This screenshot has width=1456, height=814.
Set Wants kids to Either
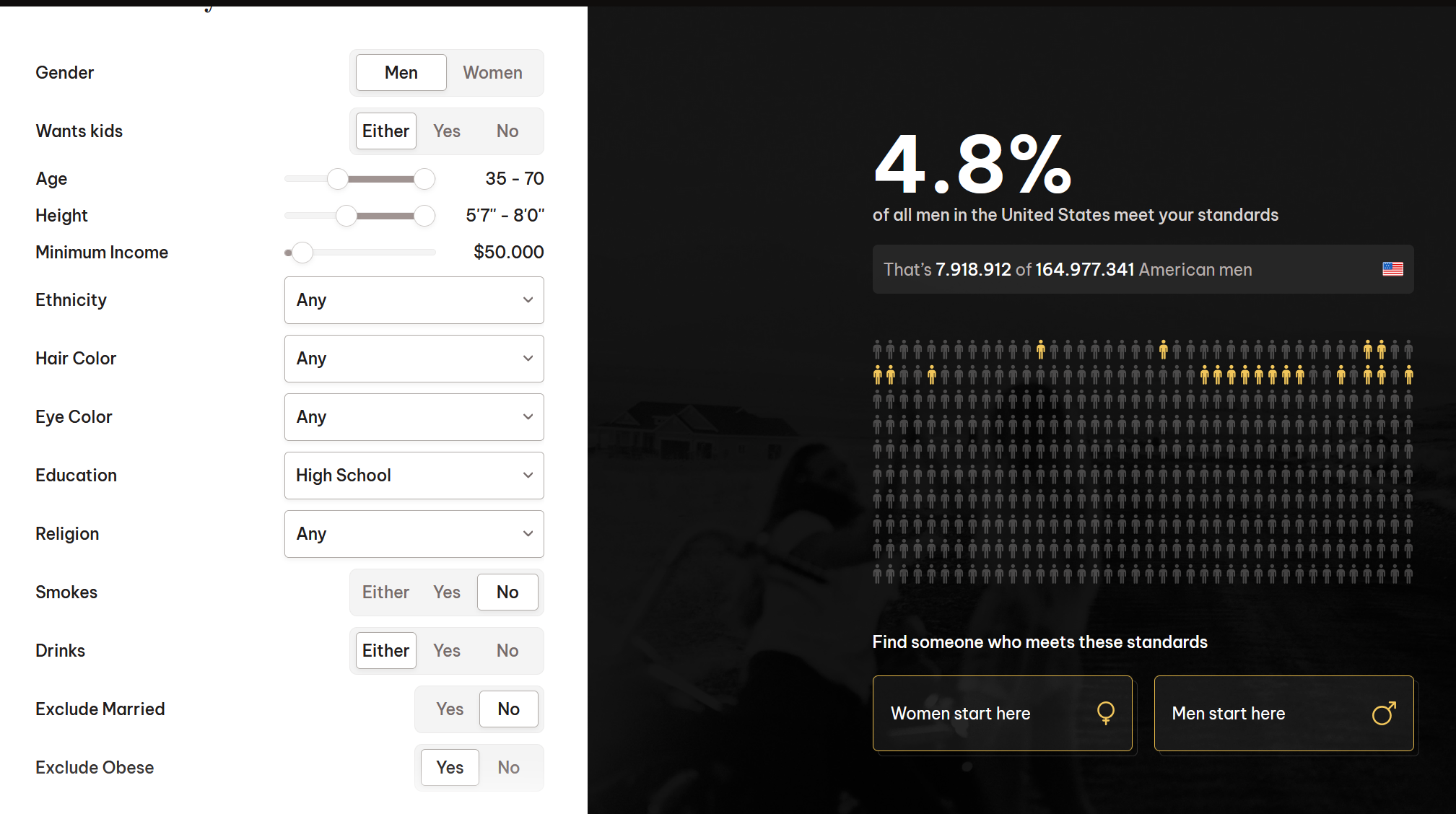(x=386, y=131)
